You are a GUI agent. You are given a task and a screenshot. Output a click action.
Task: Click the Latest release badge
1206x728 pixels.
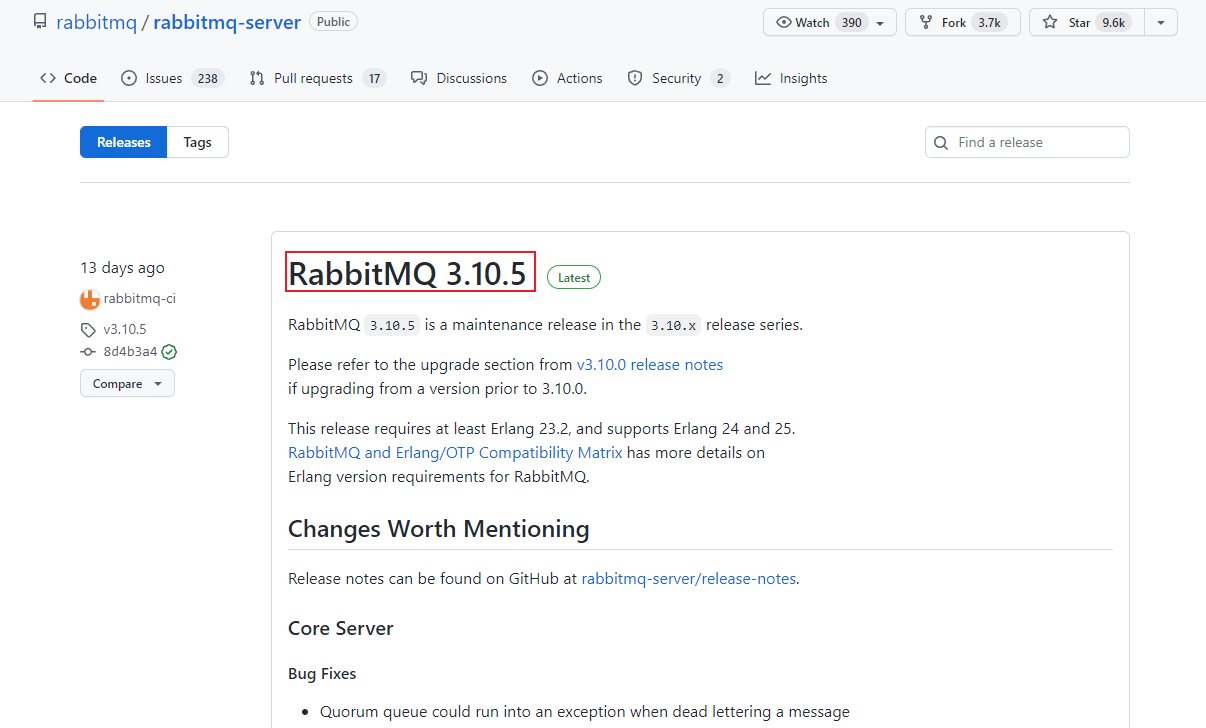(574, 278)
